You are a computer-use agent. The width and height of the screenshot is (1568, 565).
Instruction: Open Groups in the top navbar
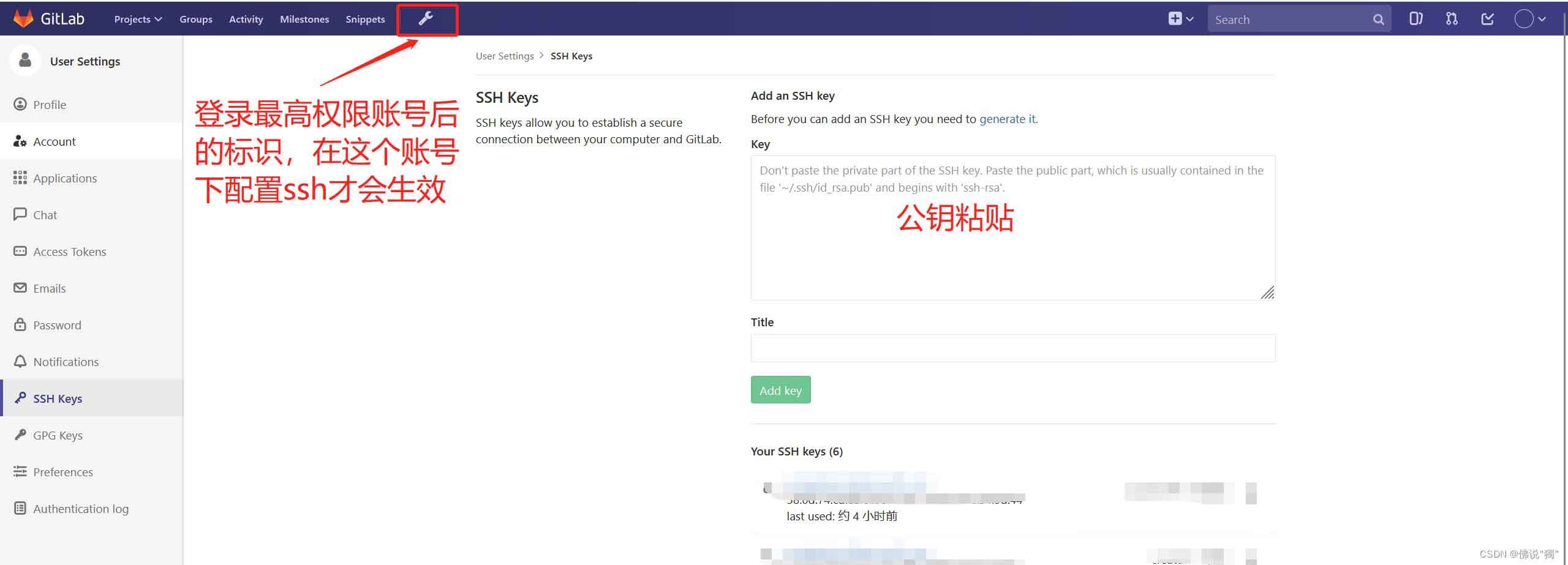[x=196, y=19]
